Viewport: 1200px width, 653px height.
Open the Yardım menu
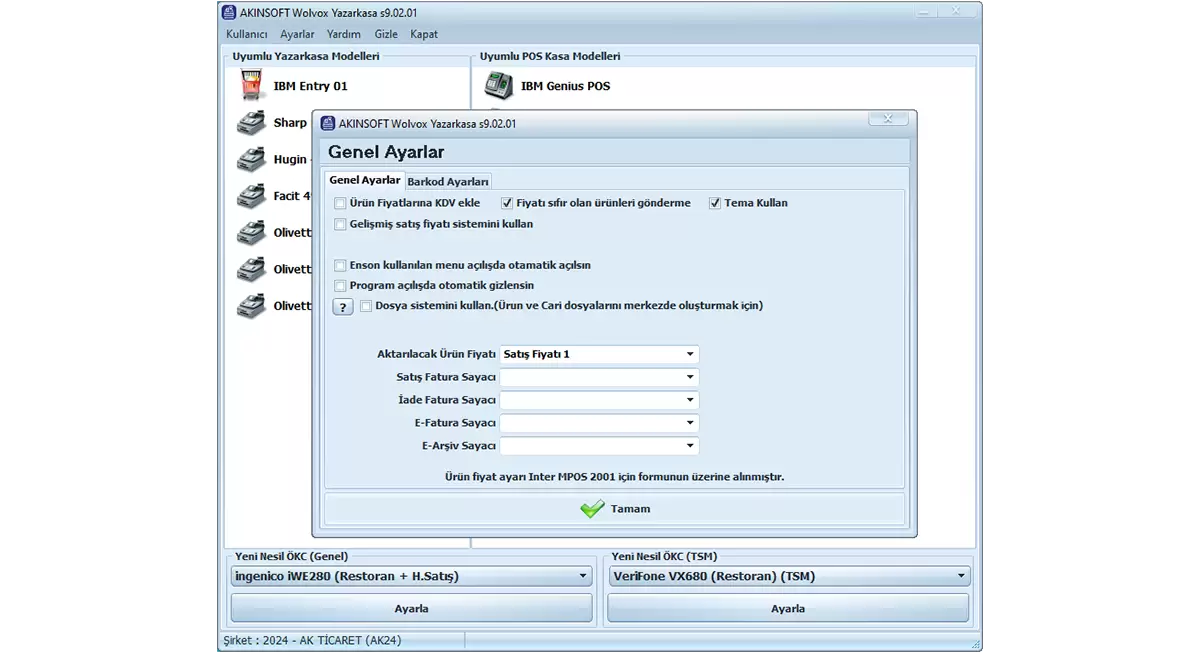coord(344,34)
